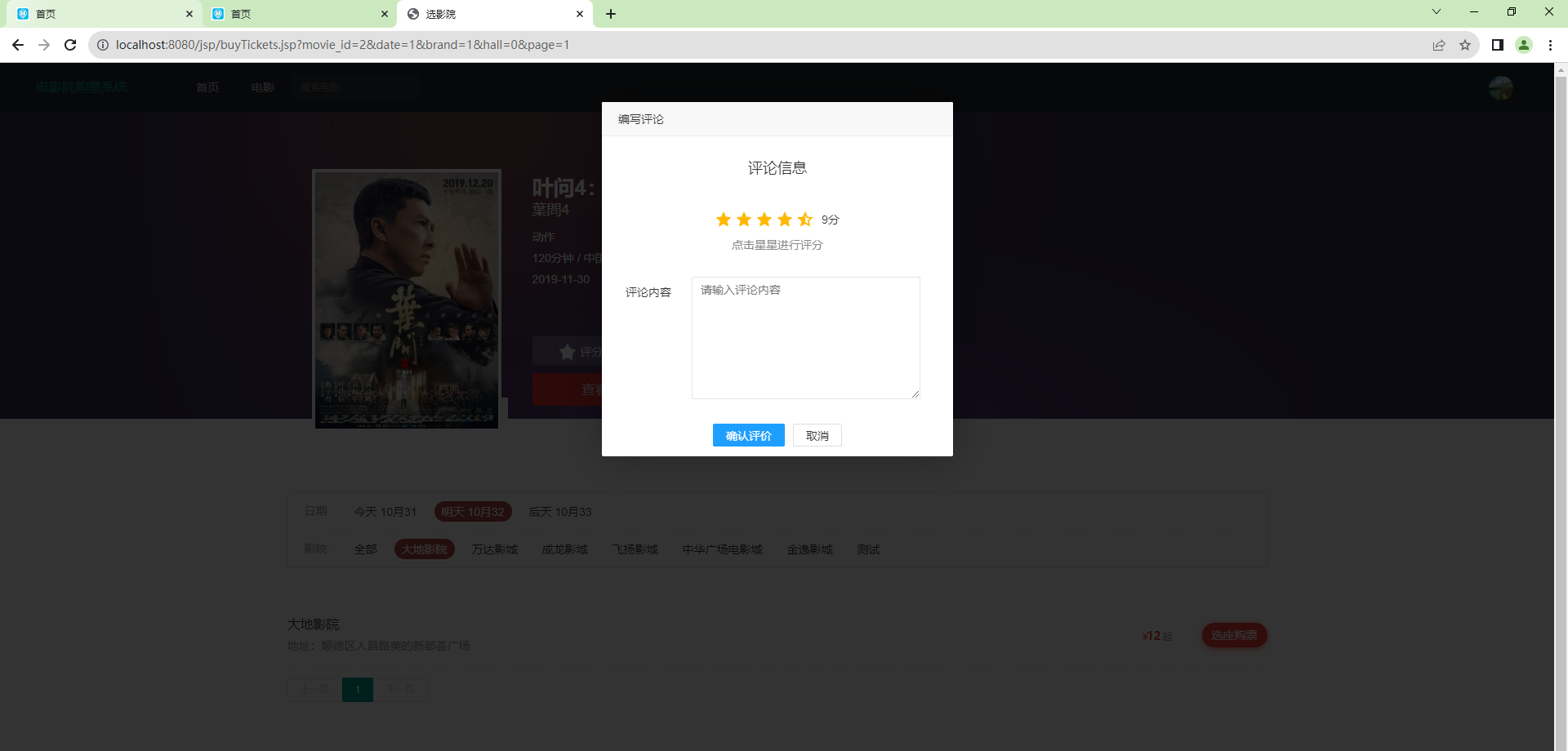The height and width of the screenshot is (751, 1568).
Task: Select the 大地影院 cinema filter
Action: (425, 549)
